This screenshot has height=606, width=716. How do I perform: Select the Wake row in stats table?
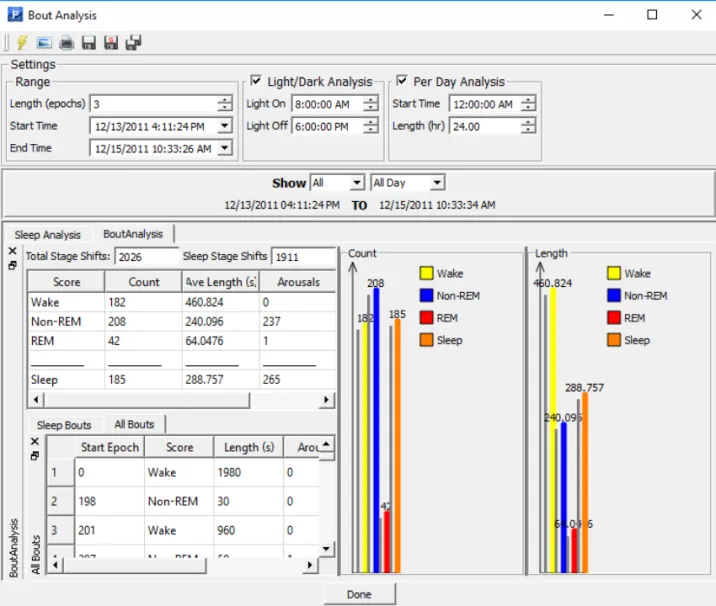tap(182, 302)
